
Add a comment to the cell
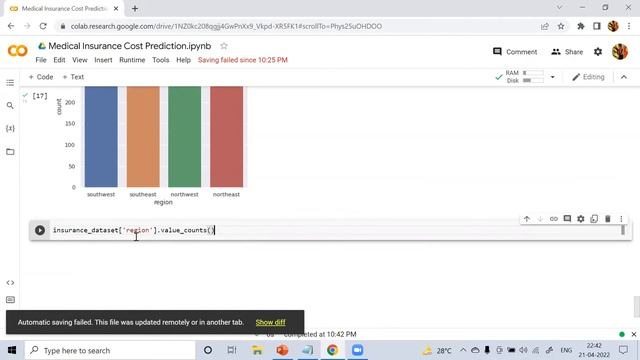pos(567,219)
